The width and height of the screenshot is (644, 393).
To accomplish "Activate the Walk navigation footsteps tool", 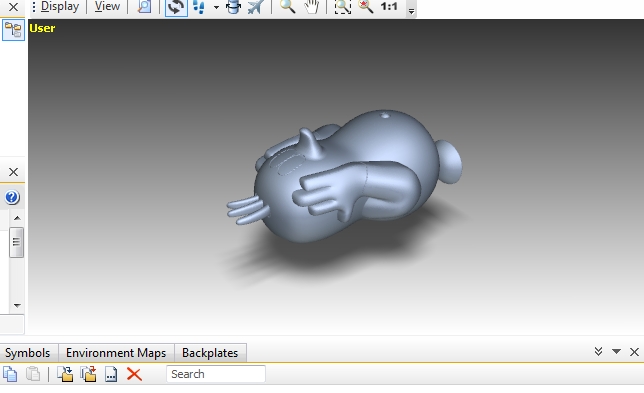I will pos(199,7).
